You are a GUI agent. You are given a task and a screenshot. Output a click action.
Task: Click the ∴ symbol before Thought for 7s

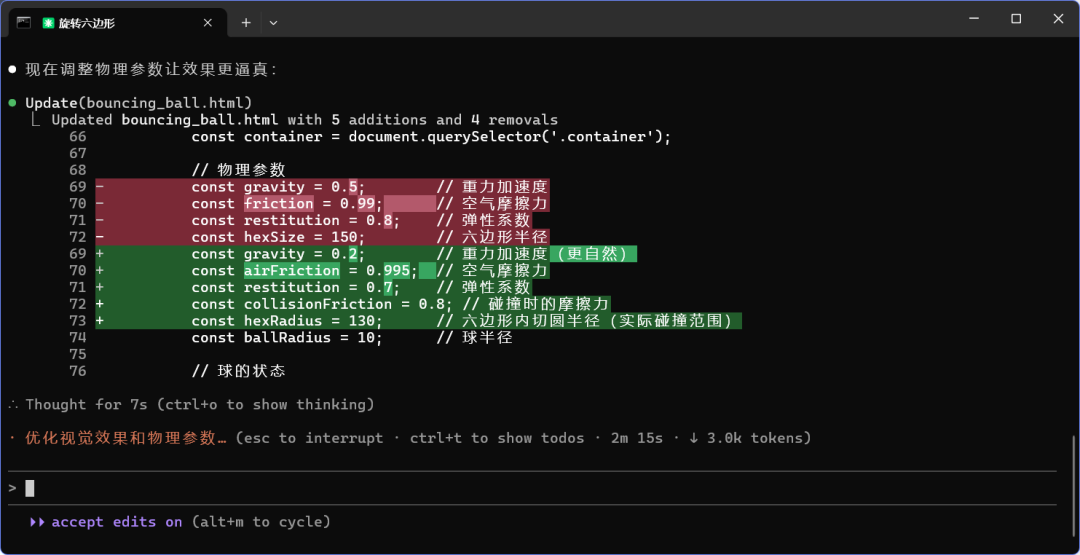click(12, 405)
